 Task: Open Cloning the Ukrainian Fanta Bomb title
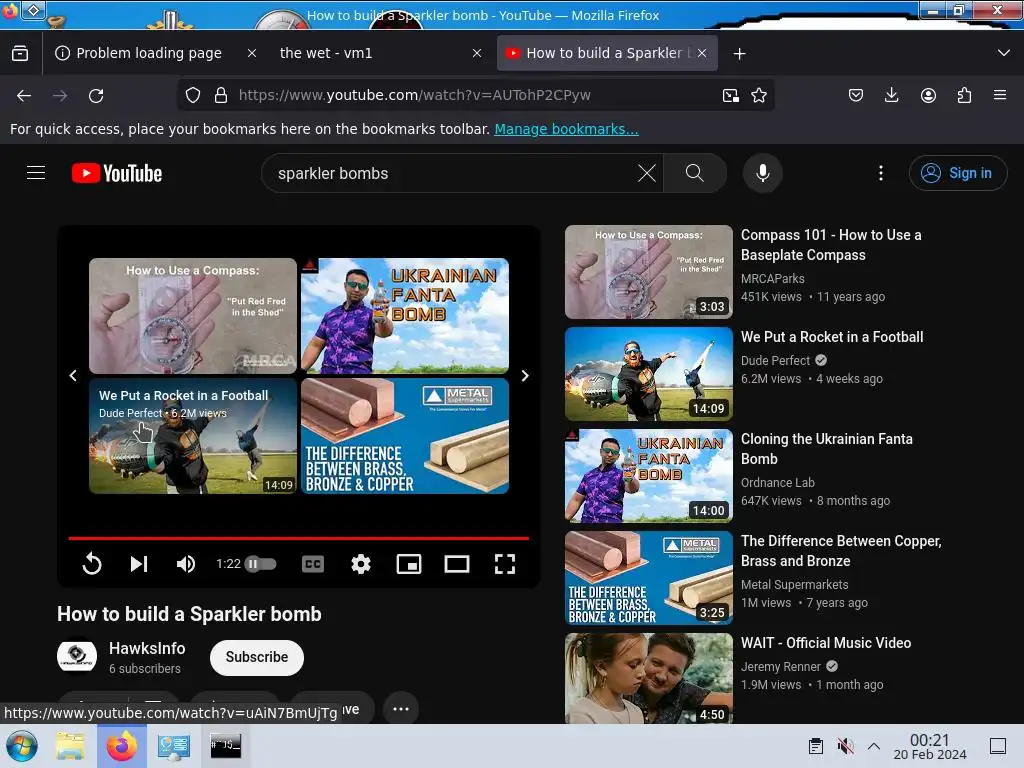826,449
